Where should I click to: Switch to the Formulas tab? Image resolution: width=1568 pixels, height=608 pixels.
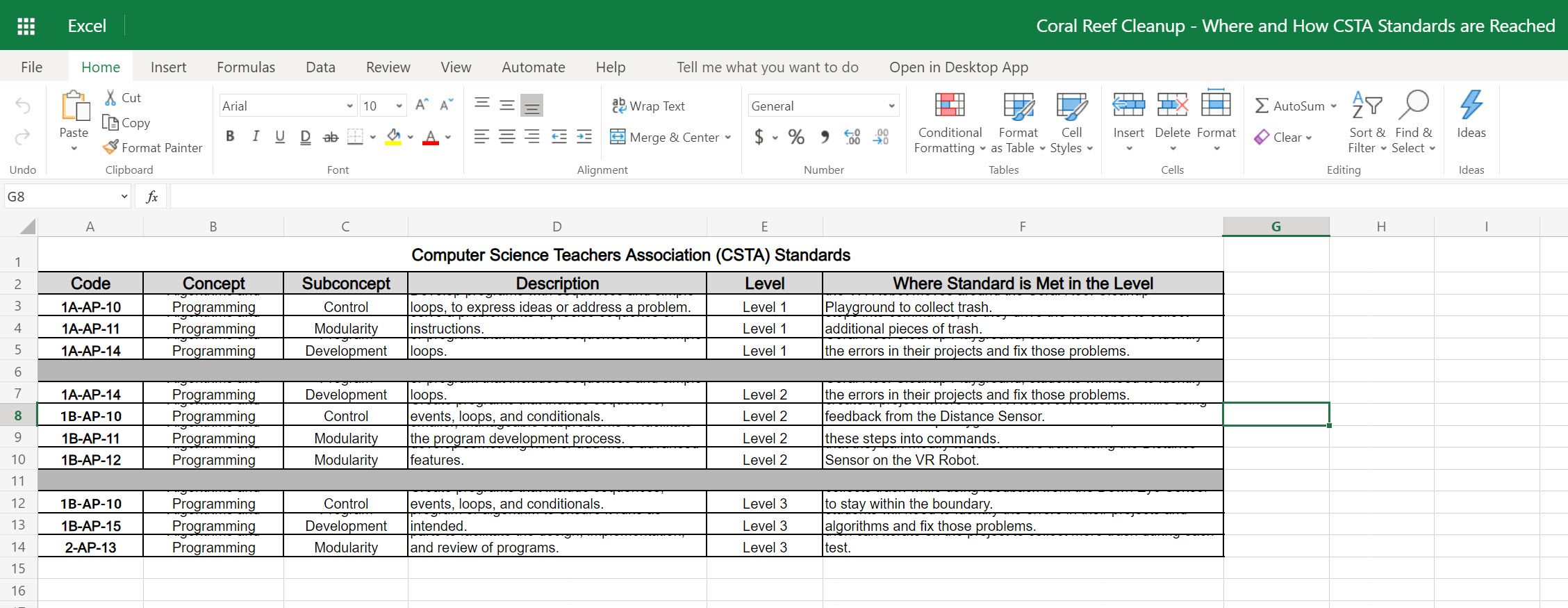[246, 67]
